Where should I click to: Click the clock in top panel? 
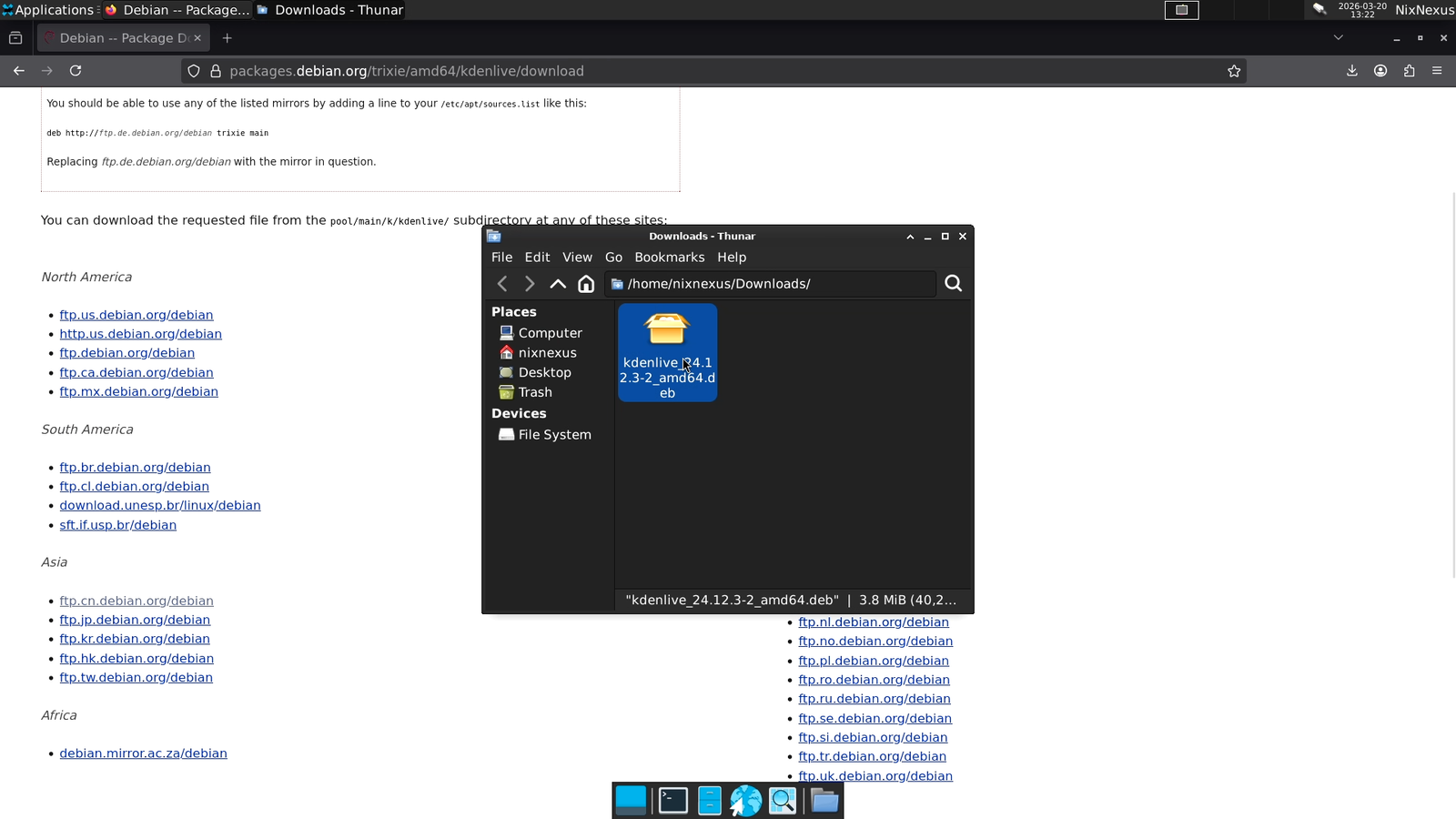pos(1362,10)
